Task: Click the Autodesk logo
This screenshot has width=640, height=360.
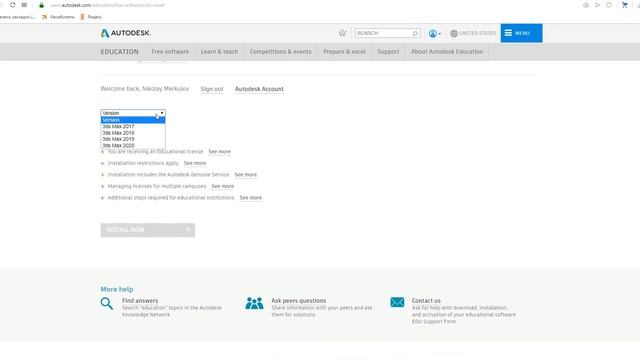Action: pos(125,33)
